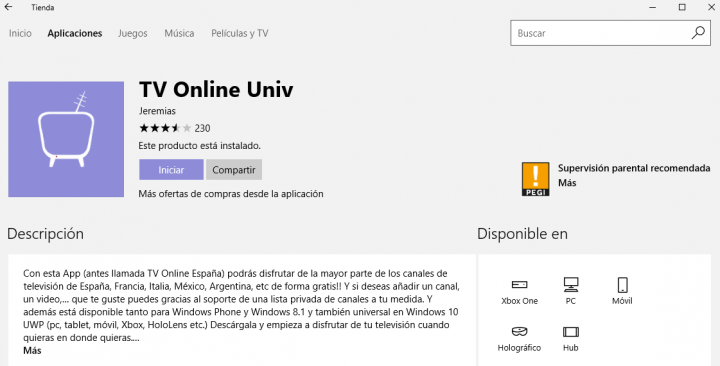Image resolution: width=720 pixels, height=366 pixels.
Task: Open the Música tab
Action: point(179,33)
